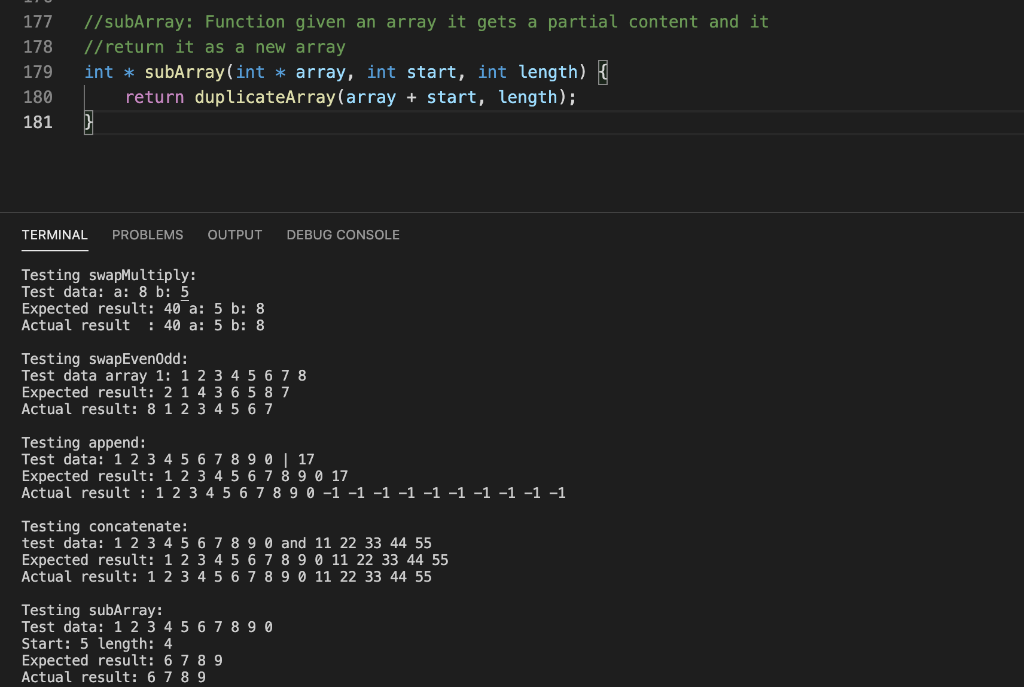The height and width of the screenshot is (687, 1024).
Task: Click line number 179 in the gutter
Action: tap(39, 71)
